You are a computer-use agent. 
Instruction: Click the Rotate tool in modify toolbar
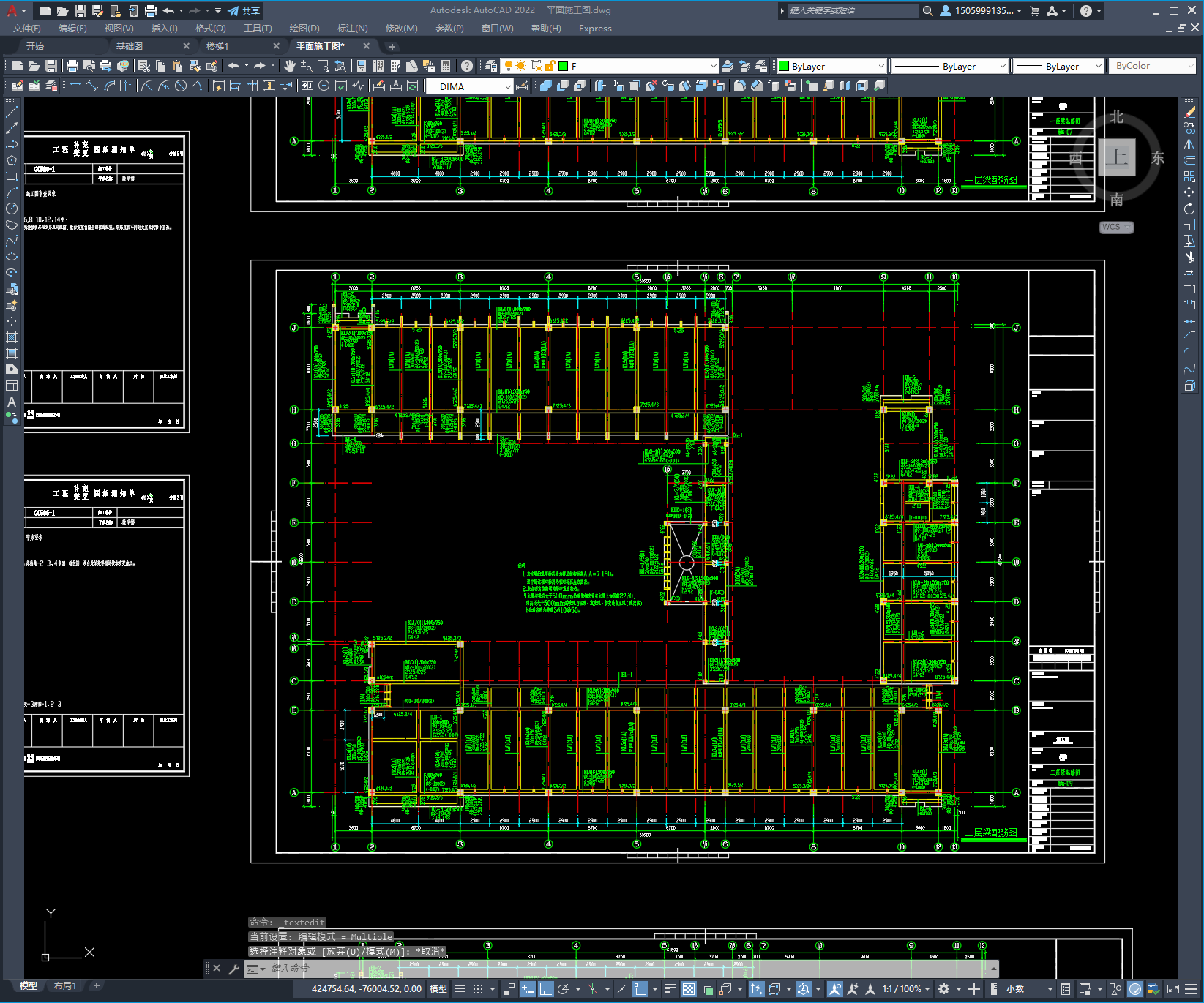[1189, 209]
